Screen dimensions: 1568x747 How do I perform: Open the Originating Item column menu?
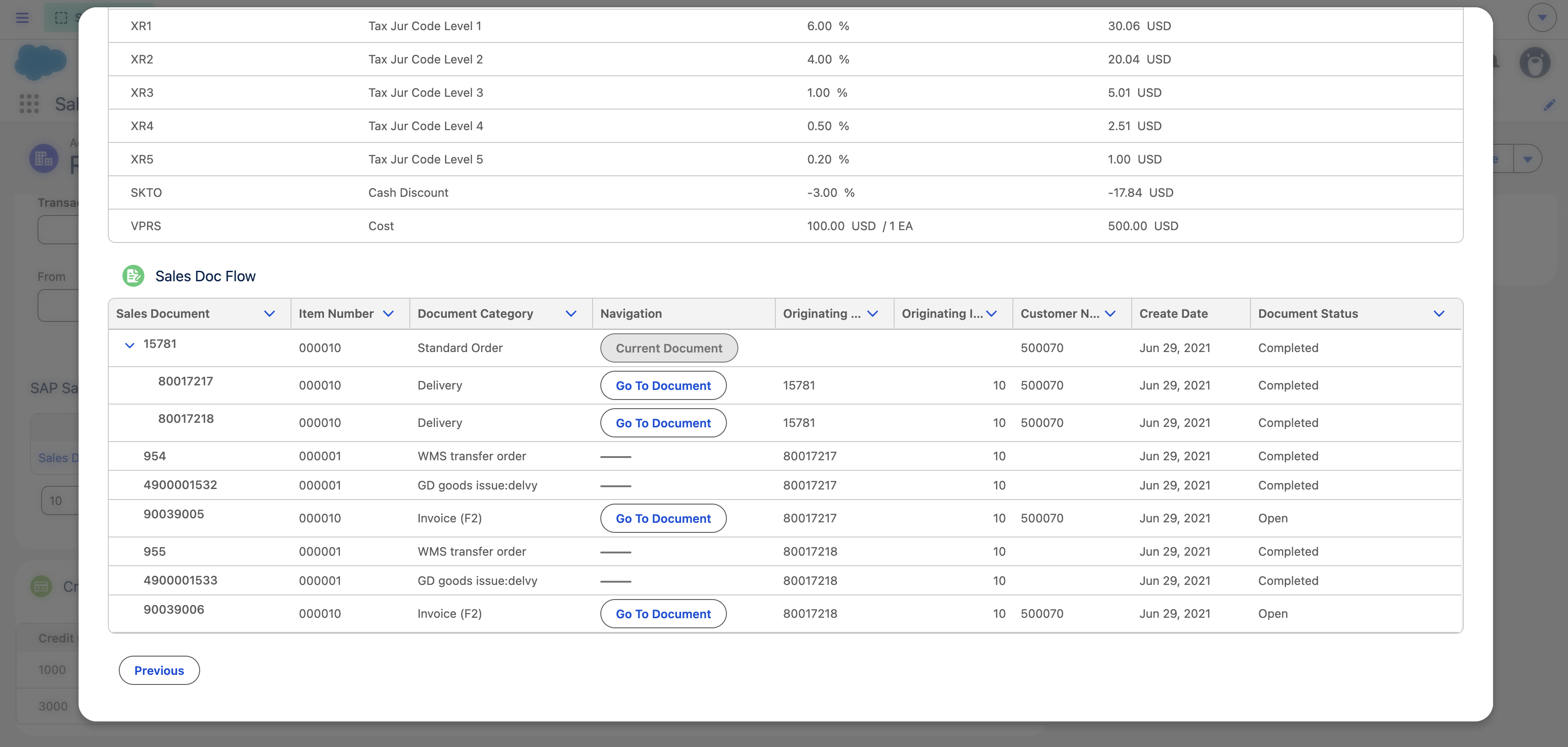pyautogui.click(x=991, y=313)
